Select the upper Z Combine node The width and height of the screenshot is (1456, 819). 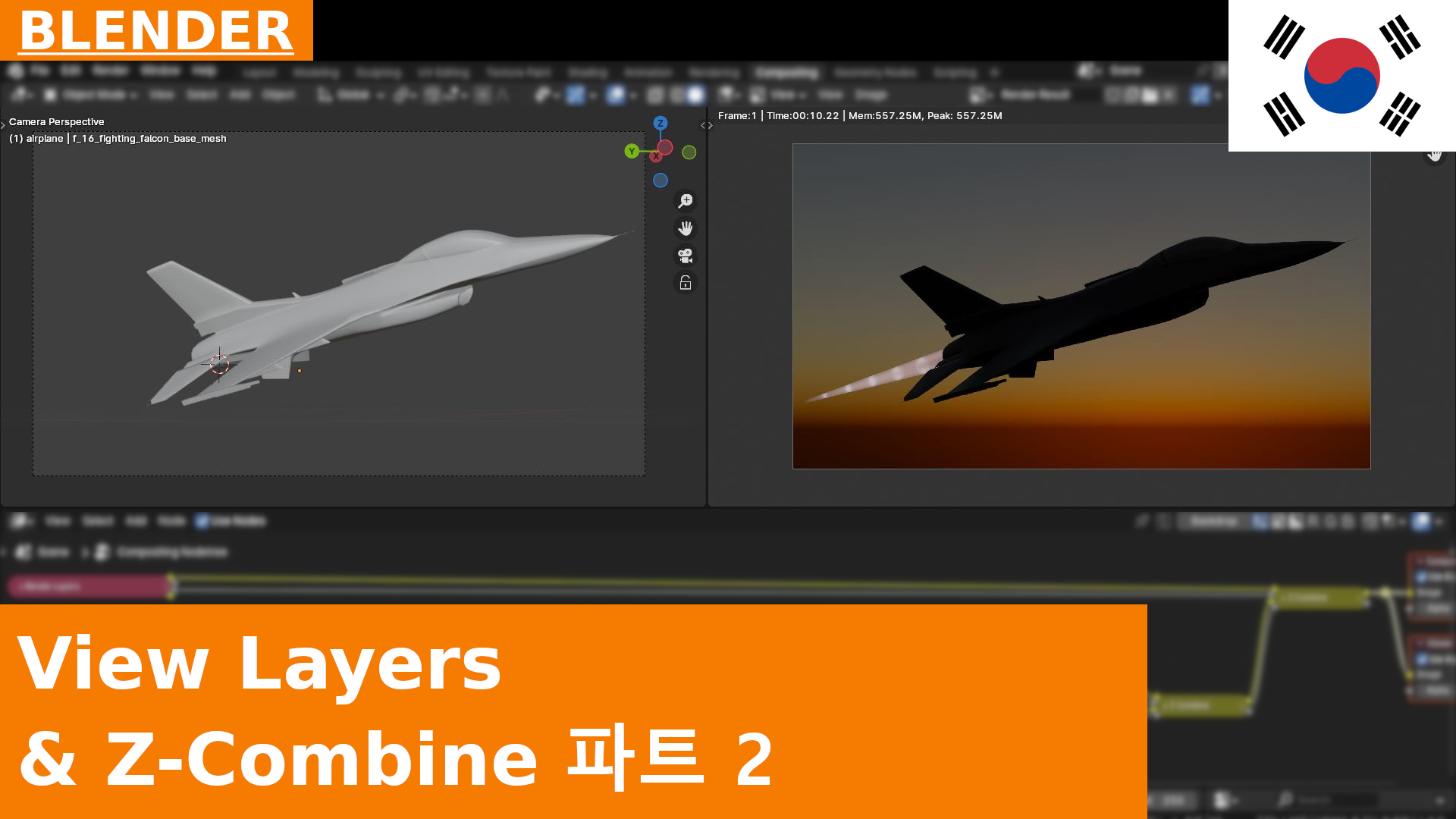click(x=1321, y=598)
